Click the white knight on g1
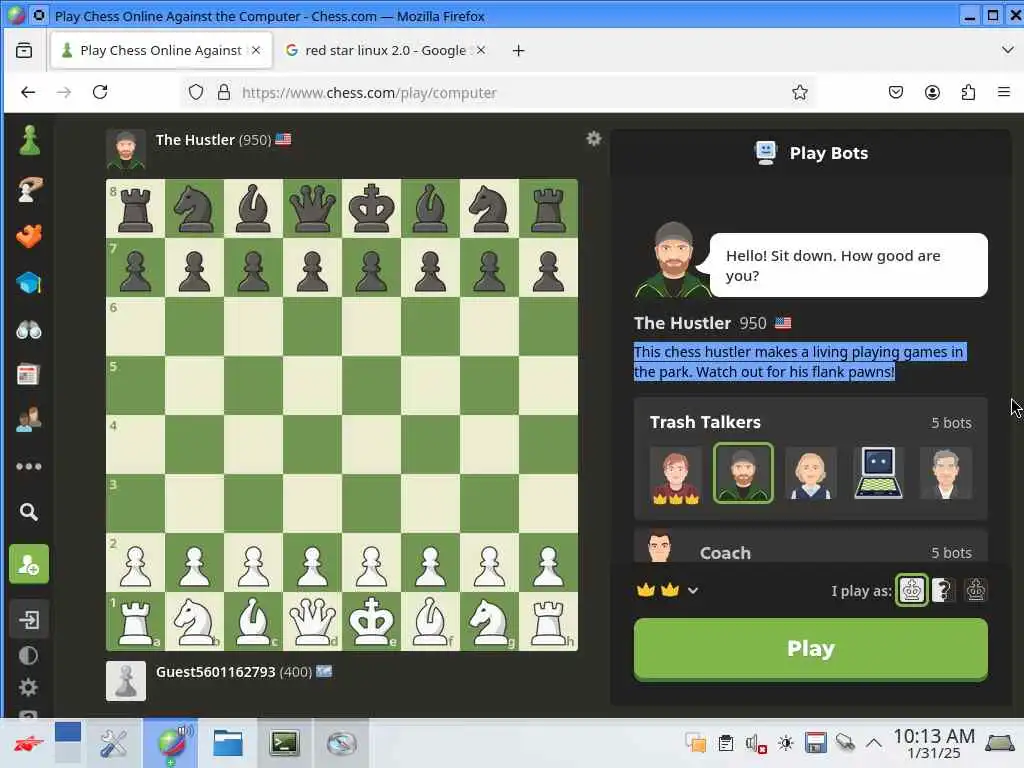 click(x=489, y=621)
